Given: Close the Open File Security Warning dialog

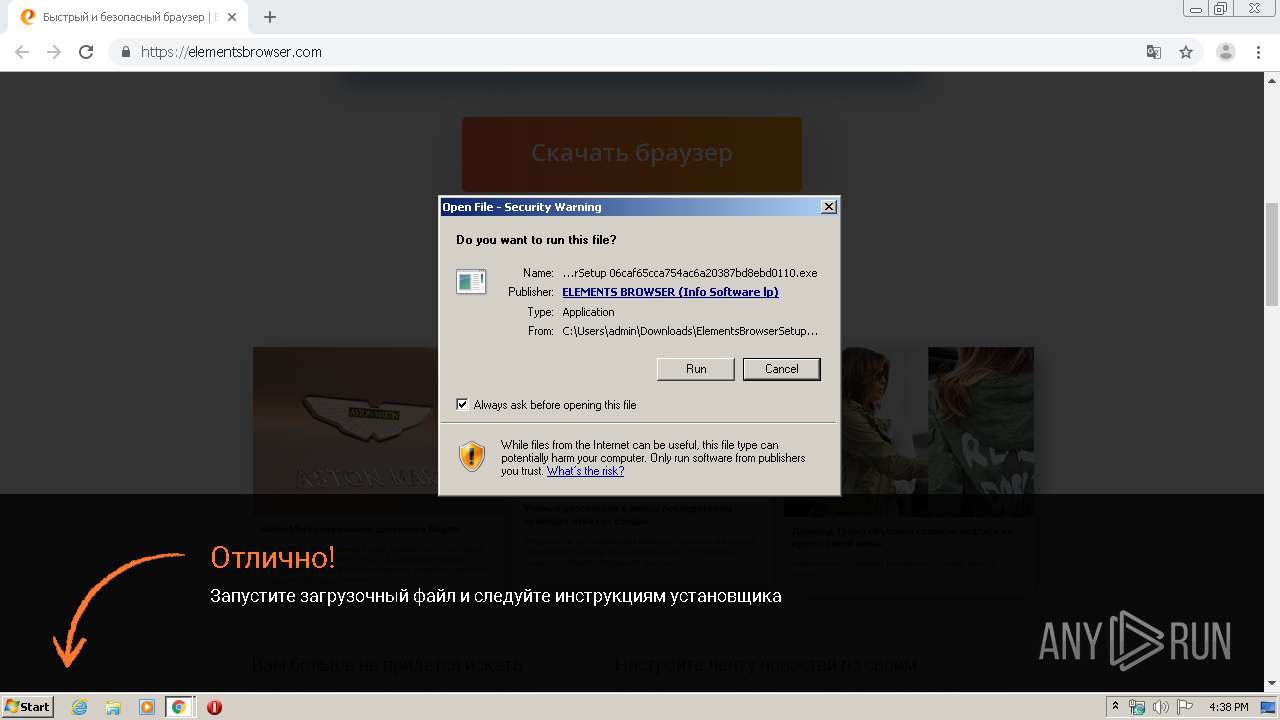Looking at the screenshot, I should pos(828,207).
